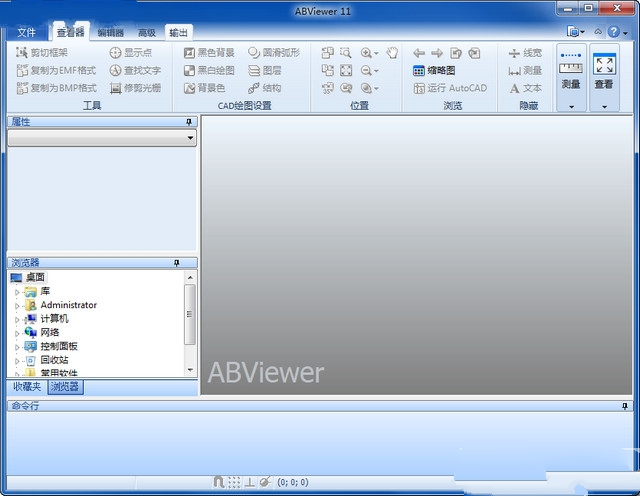Switch to the 高级 ribbon tab
This screenshot has width=640, height=496.
[x=147, y=33]
